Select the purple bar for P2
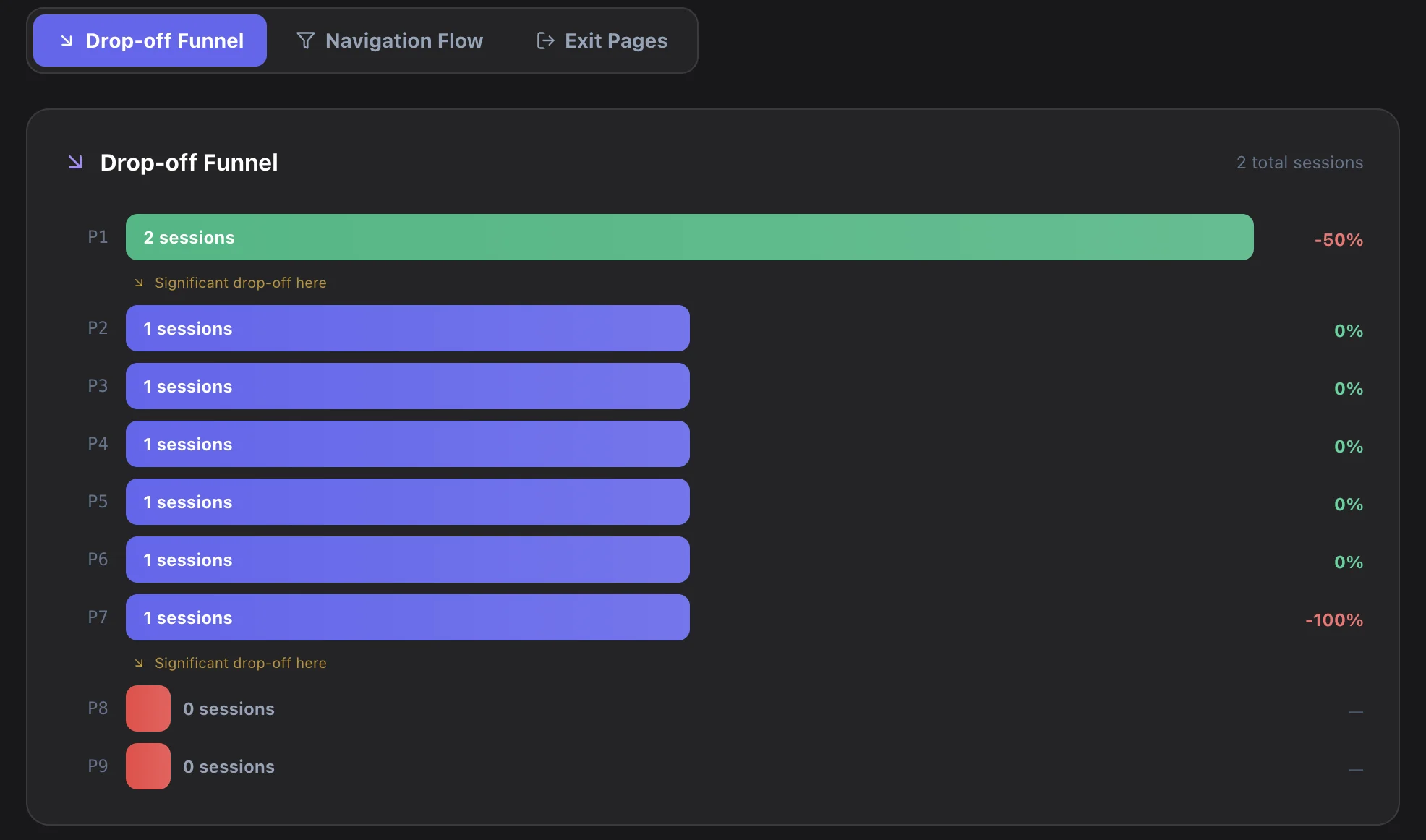 point(407,328)
